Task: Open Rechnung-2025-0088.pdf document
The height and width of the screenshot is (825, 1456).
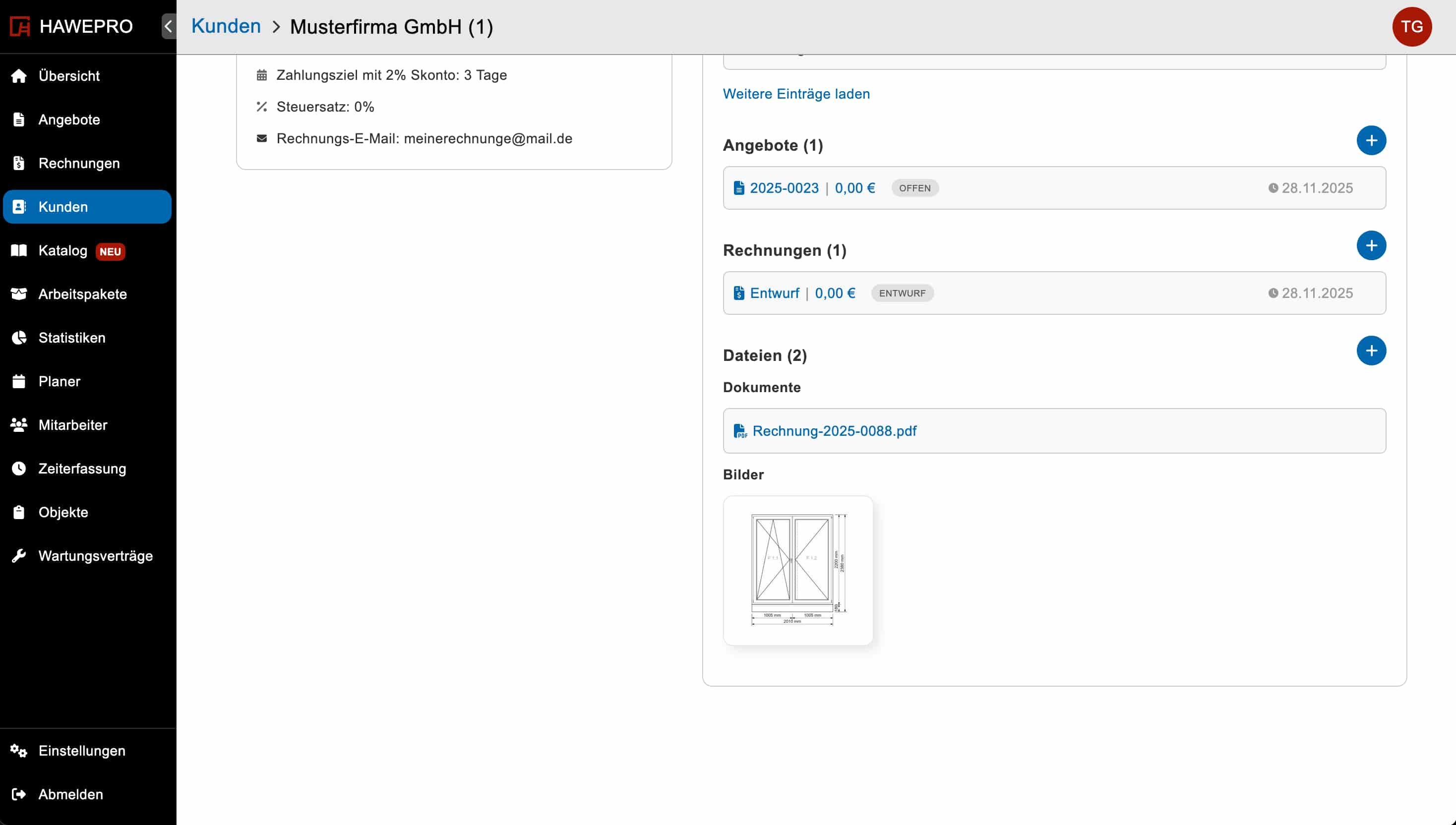Action: [x=834, y=431]
